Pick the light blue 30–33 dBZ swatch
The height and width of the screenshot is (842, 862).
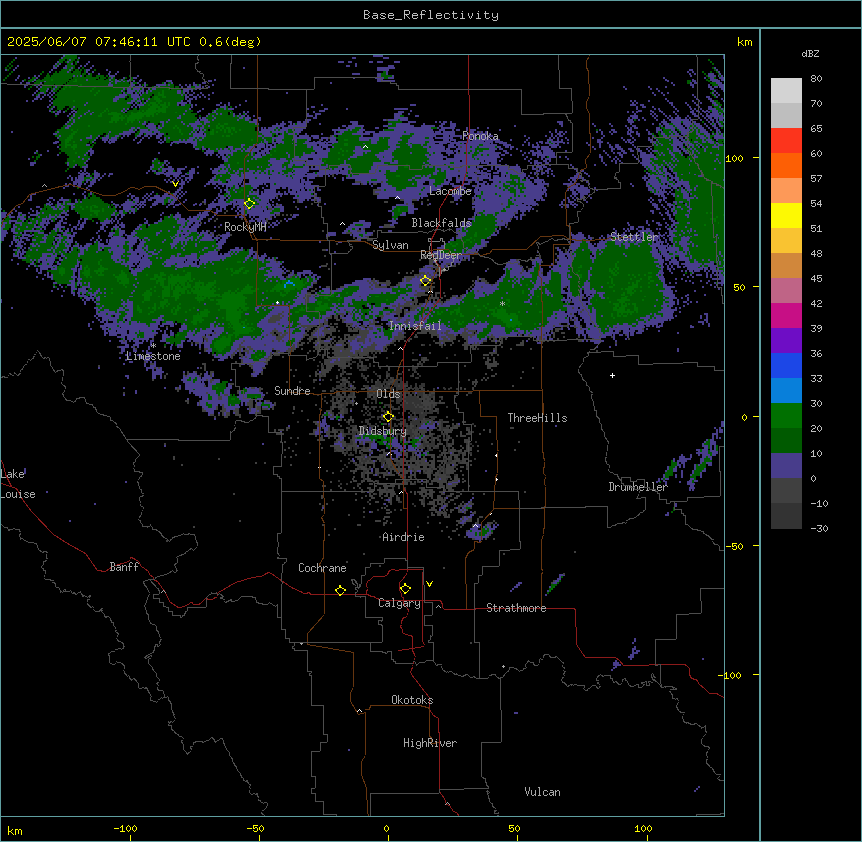(786, 391)
